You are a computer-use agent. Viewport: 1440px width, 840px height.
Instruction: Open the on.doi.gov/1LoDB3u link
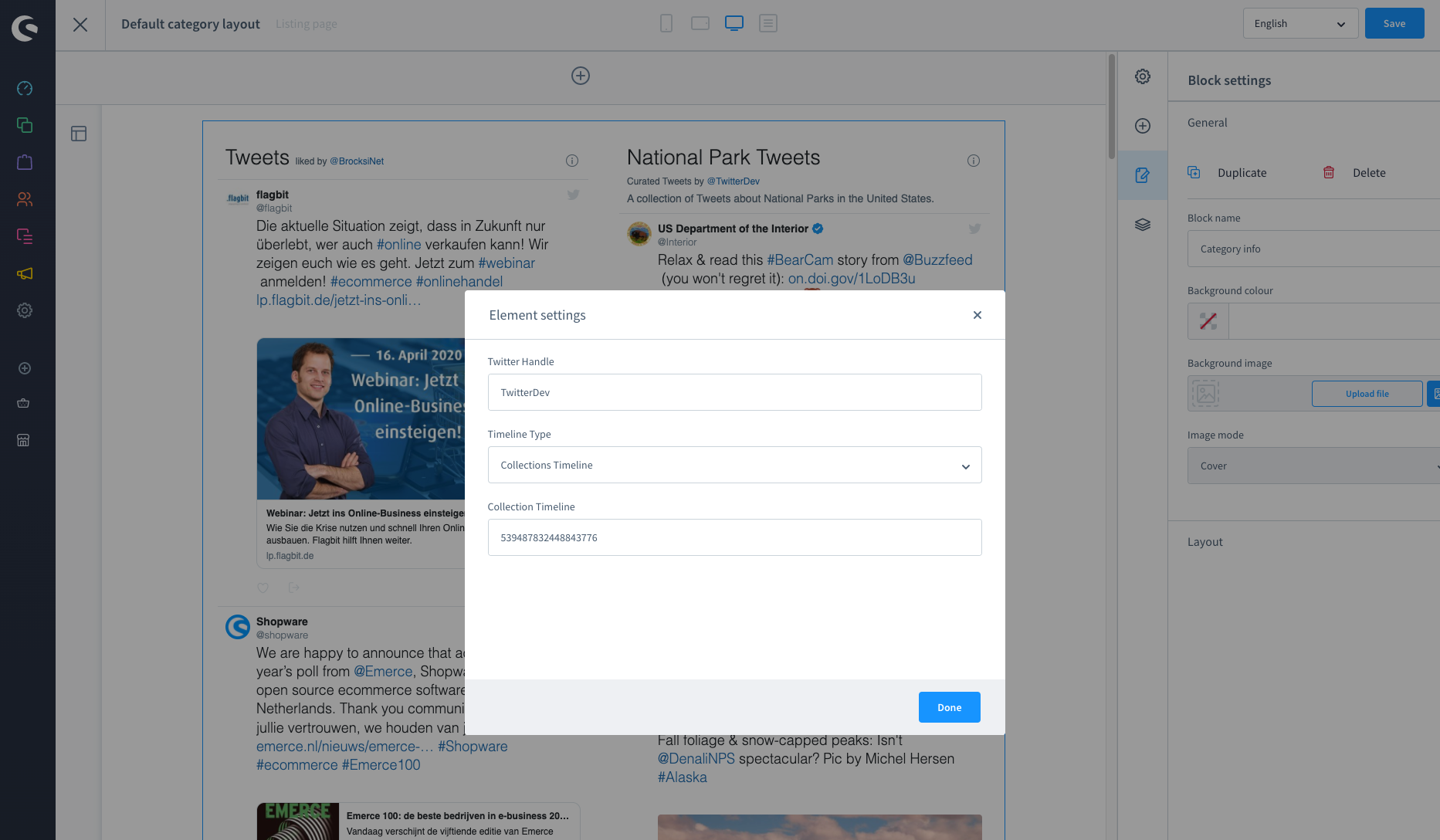852,279
